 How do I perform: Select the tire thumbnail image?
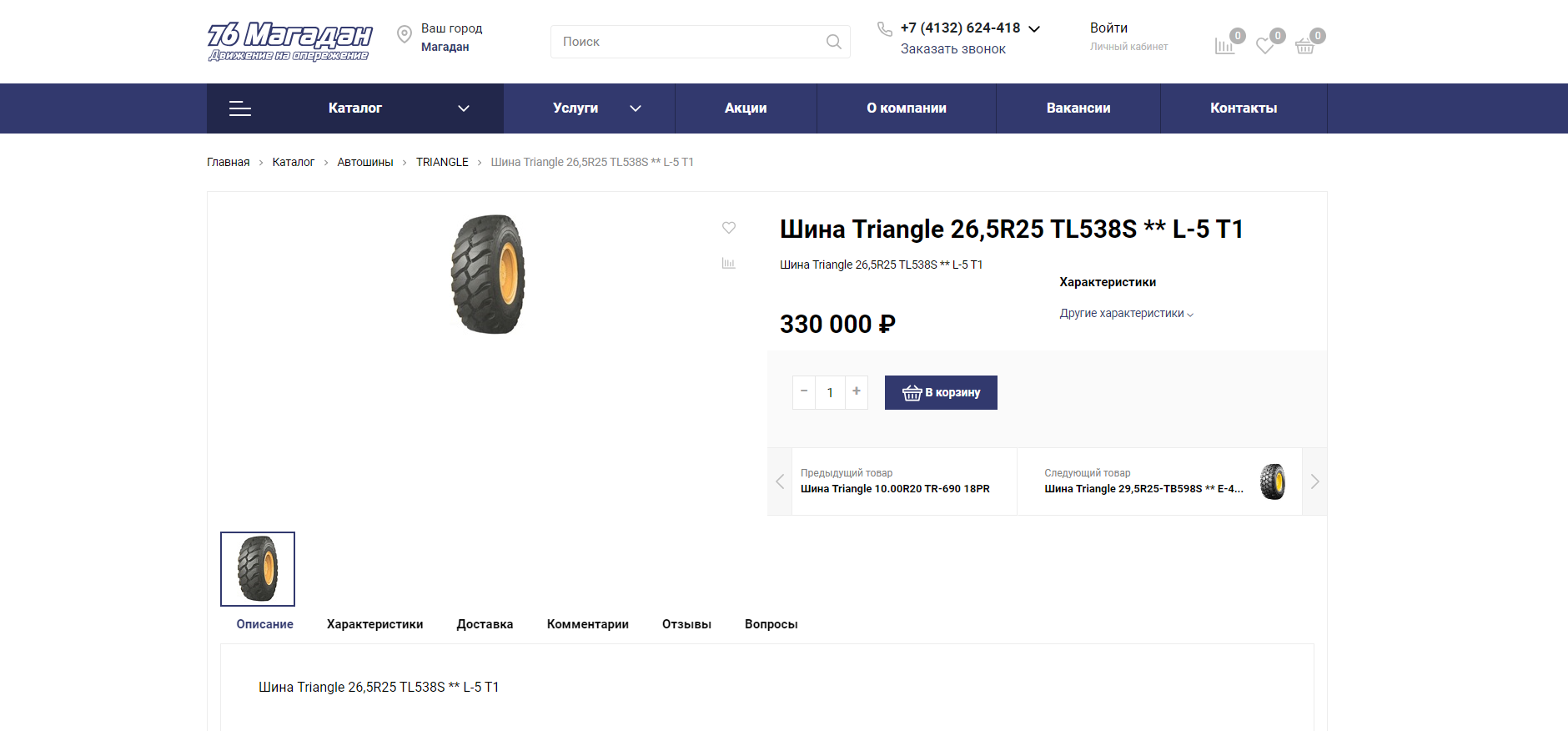coord(258,569)
